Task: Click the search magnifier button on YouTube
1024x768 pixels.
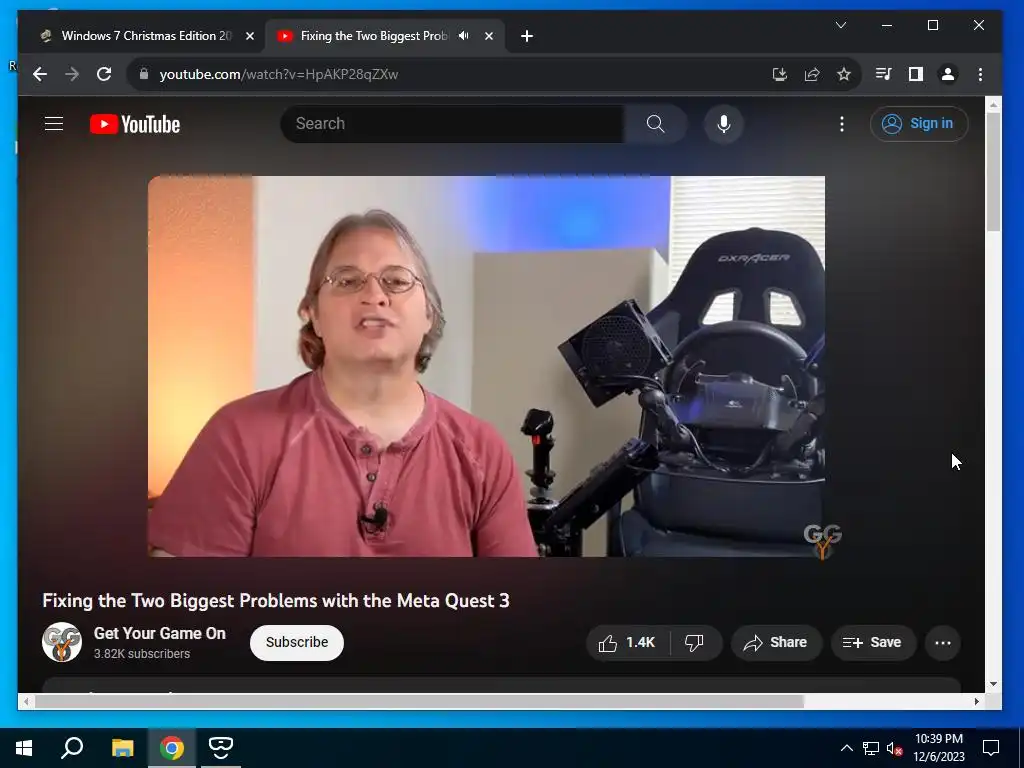Action: point(655,123)
